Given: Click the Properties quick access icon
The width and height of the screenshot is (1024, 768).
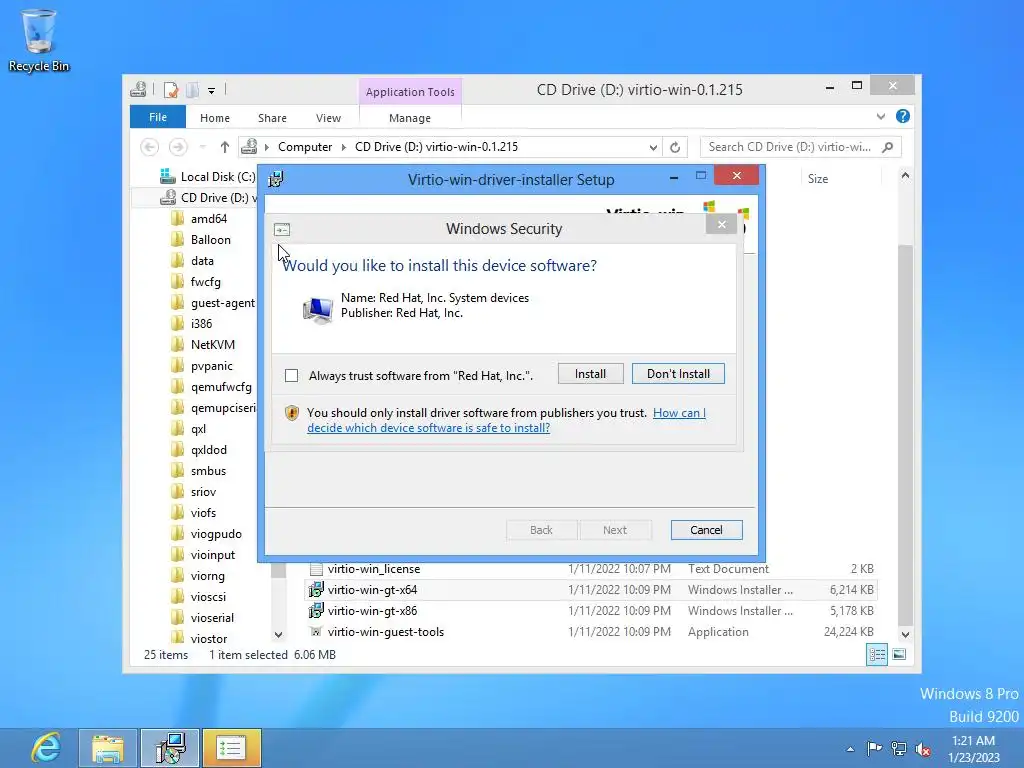Looking at the screenshot, I should pos(171,90).
